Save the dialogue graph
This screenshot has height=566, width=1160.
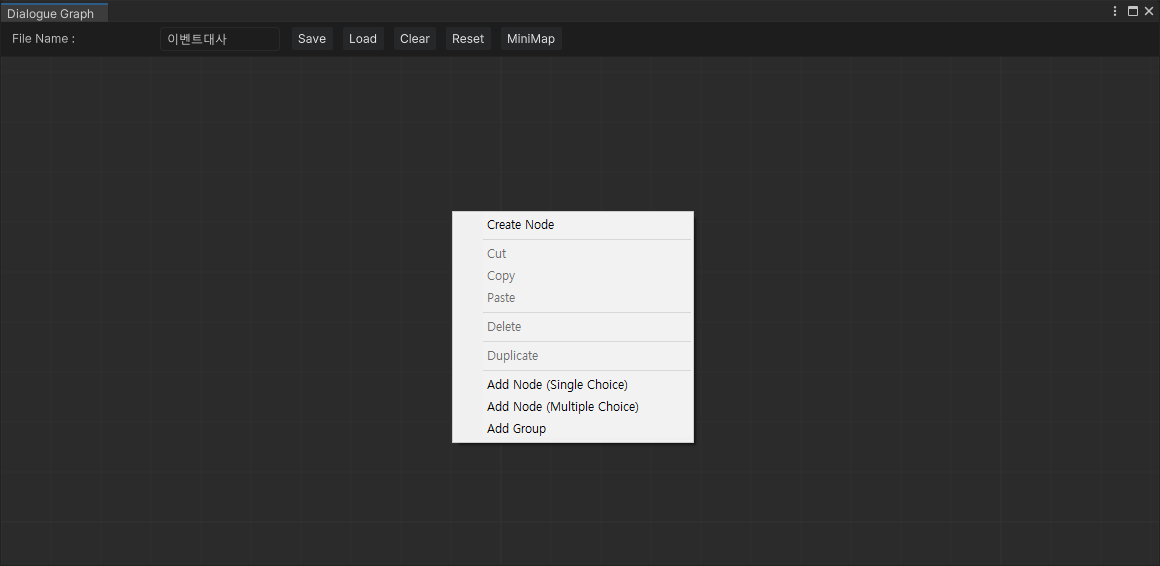tap(312, 39)
